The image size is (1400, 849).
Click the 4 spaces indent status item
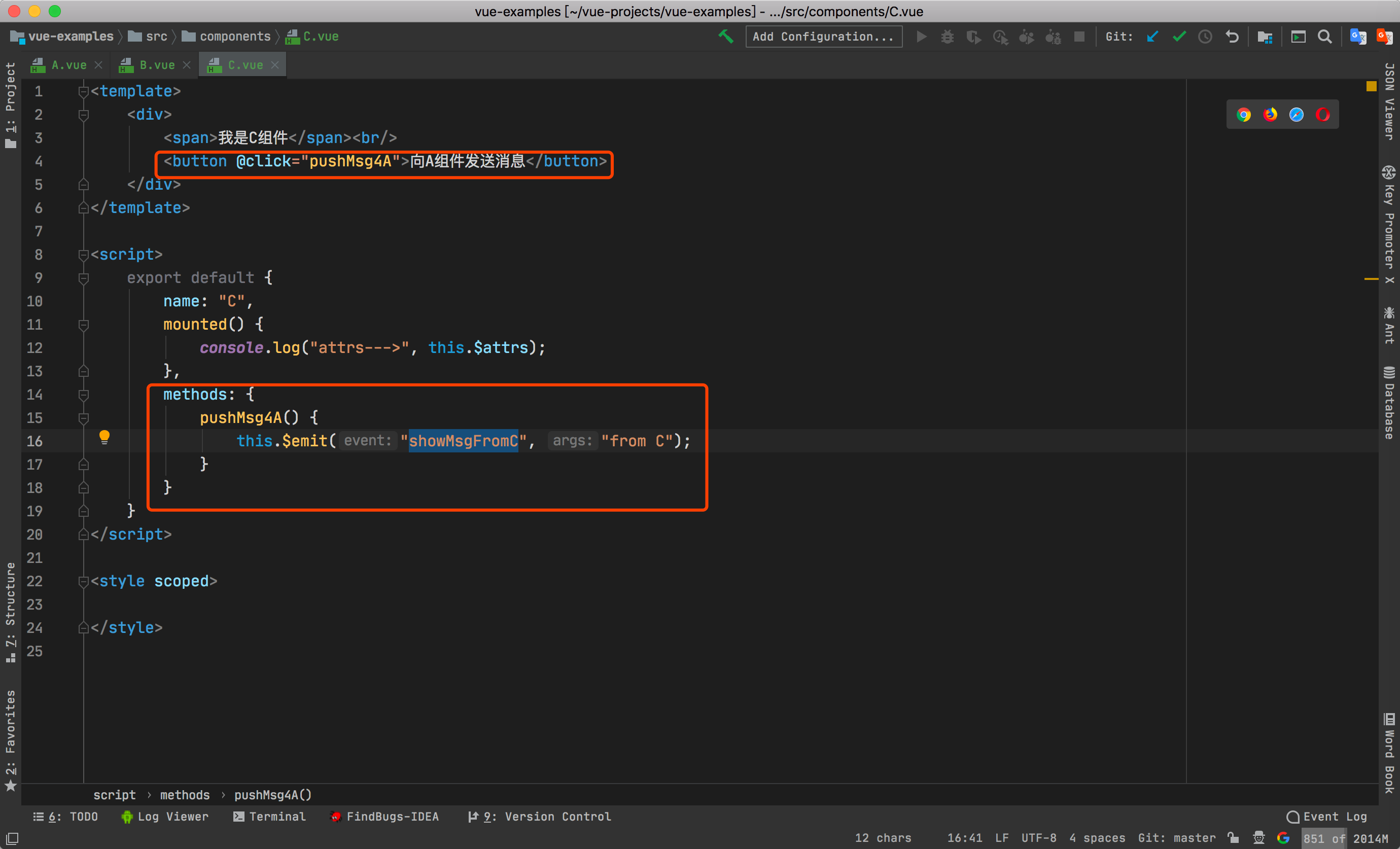point(1097,838)
